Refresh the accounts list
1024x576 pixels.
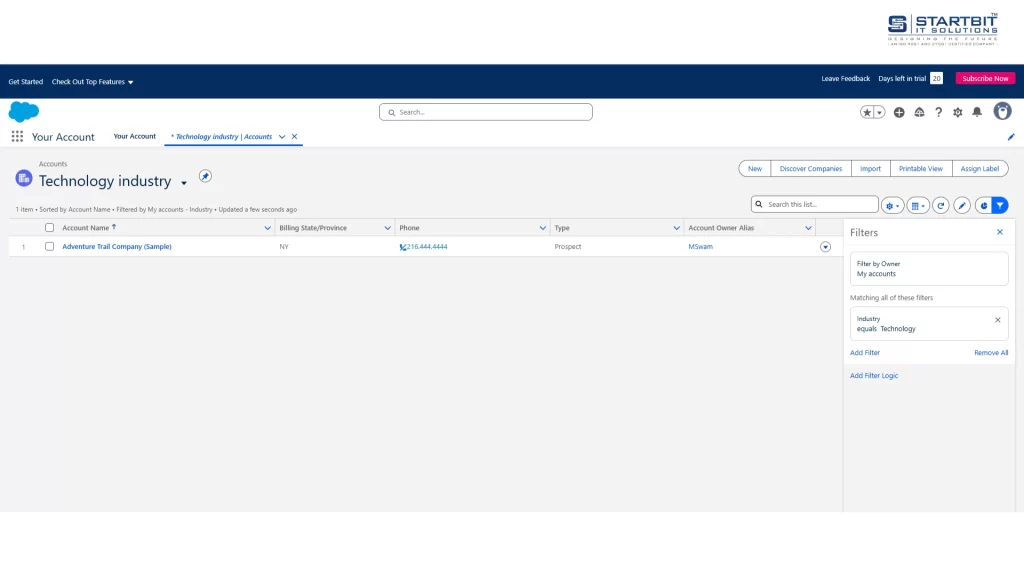pos(940,205)
